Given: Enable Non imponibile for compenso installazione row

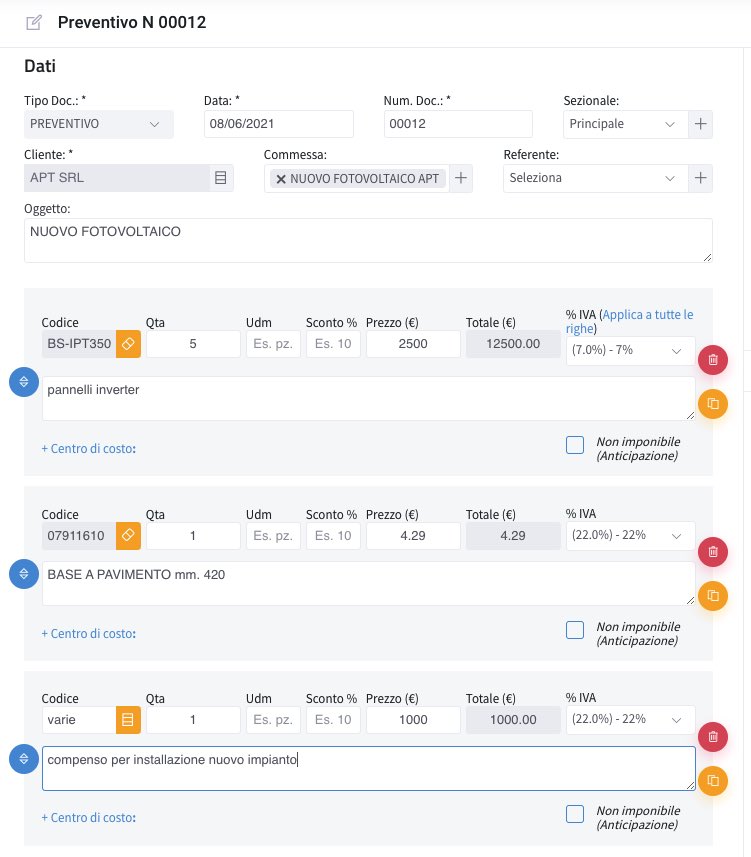Looking at the screenshot, I should [575, 814].
